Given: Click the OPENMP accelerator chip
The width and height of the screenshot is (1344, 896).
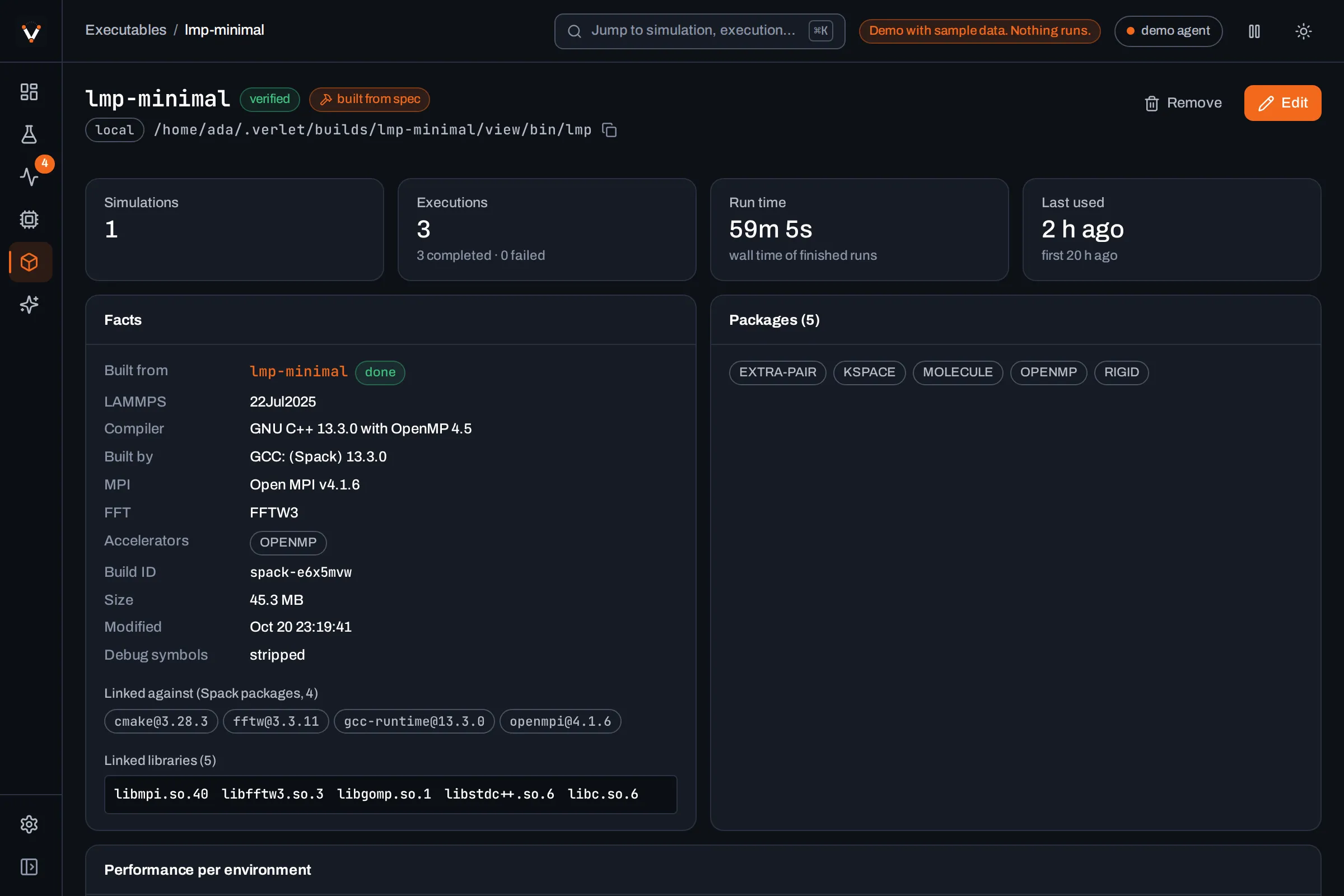Looking at the screenshot, I should point(288,543).
